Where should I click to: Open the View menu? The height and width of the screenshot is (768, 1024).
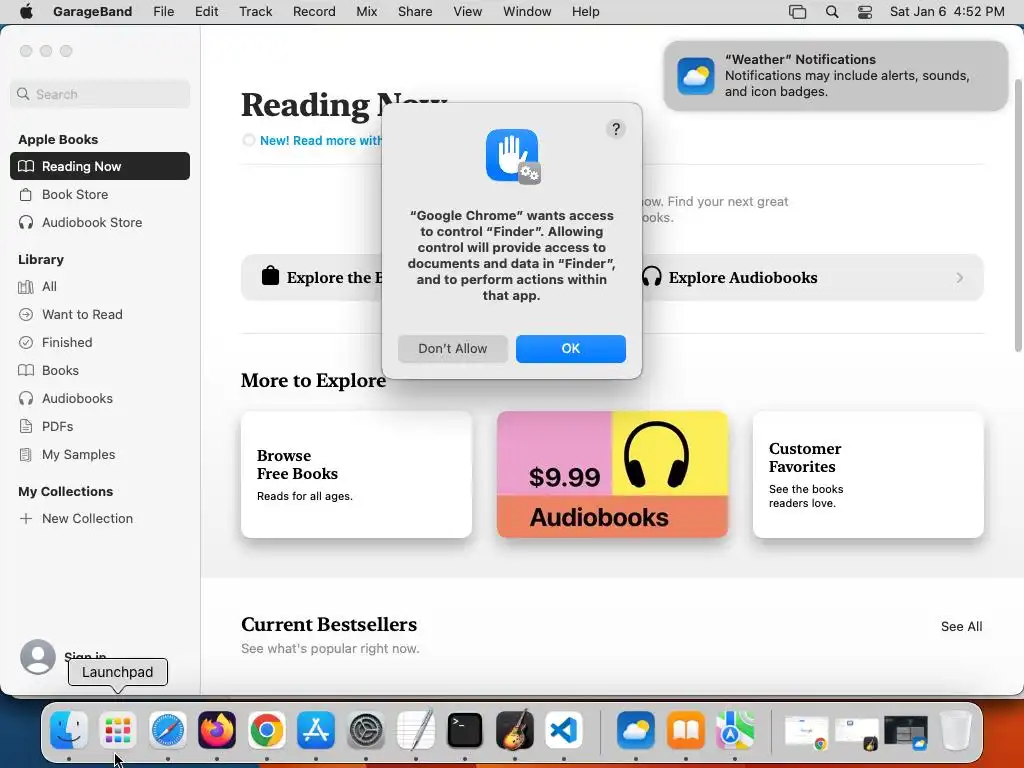468,12
